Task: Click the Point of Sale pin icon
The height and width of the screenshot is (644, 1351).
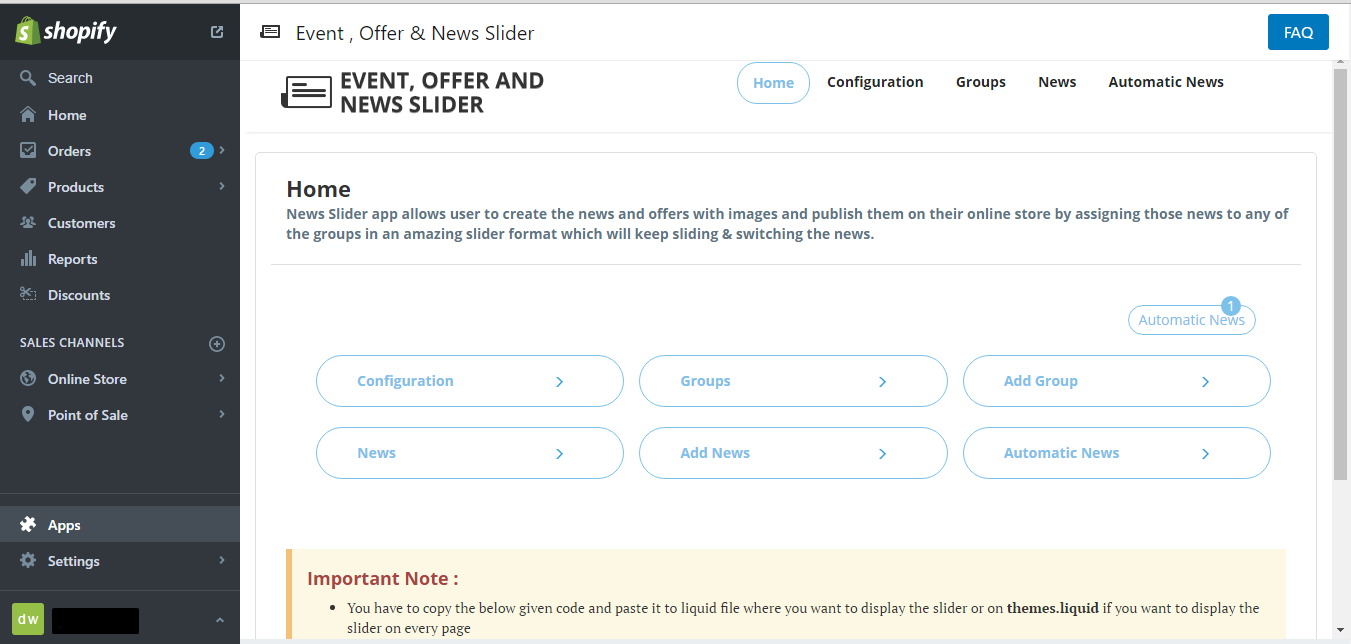Action: click(x=28, y=415)
